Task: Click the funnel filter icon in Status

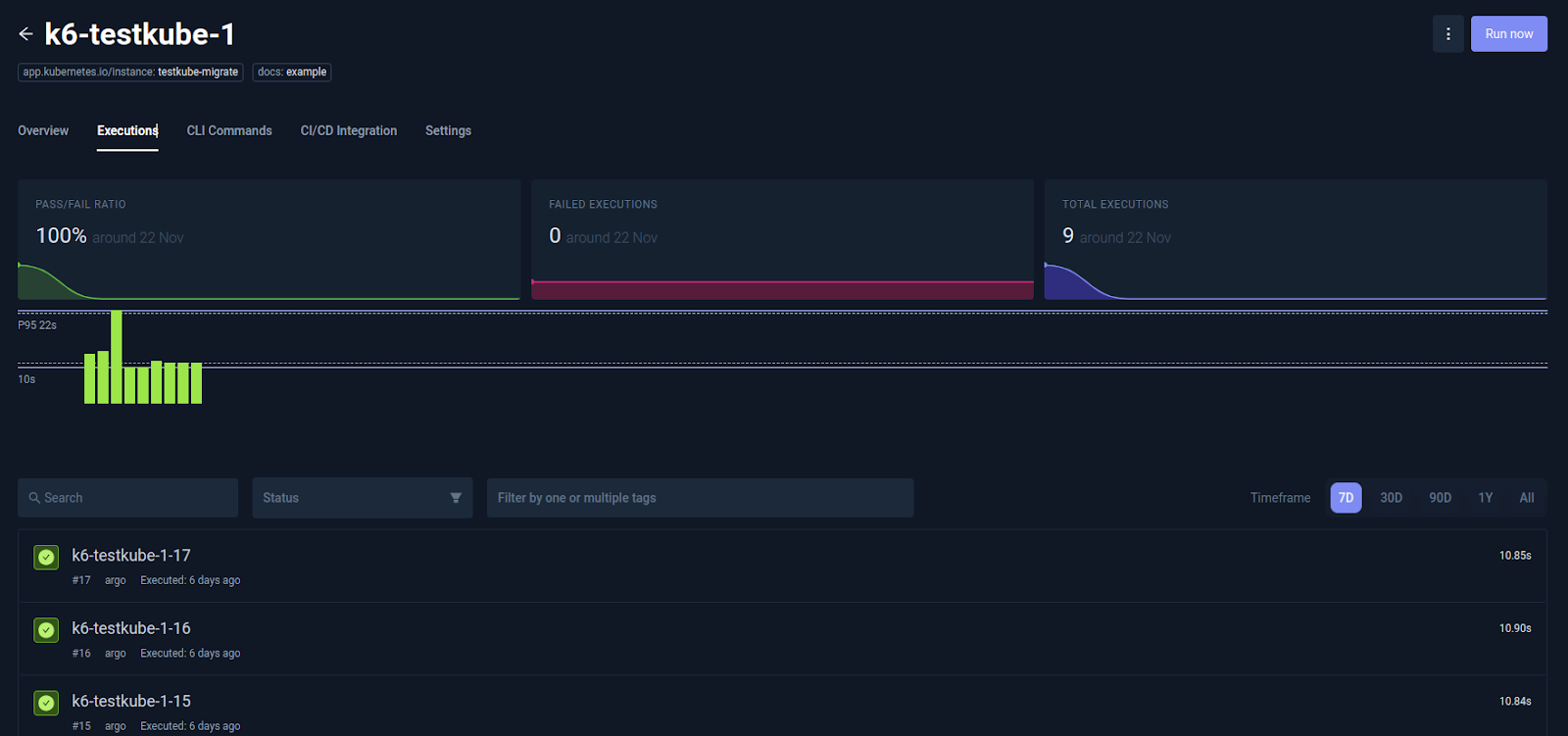Action: (x=456, y=498)
